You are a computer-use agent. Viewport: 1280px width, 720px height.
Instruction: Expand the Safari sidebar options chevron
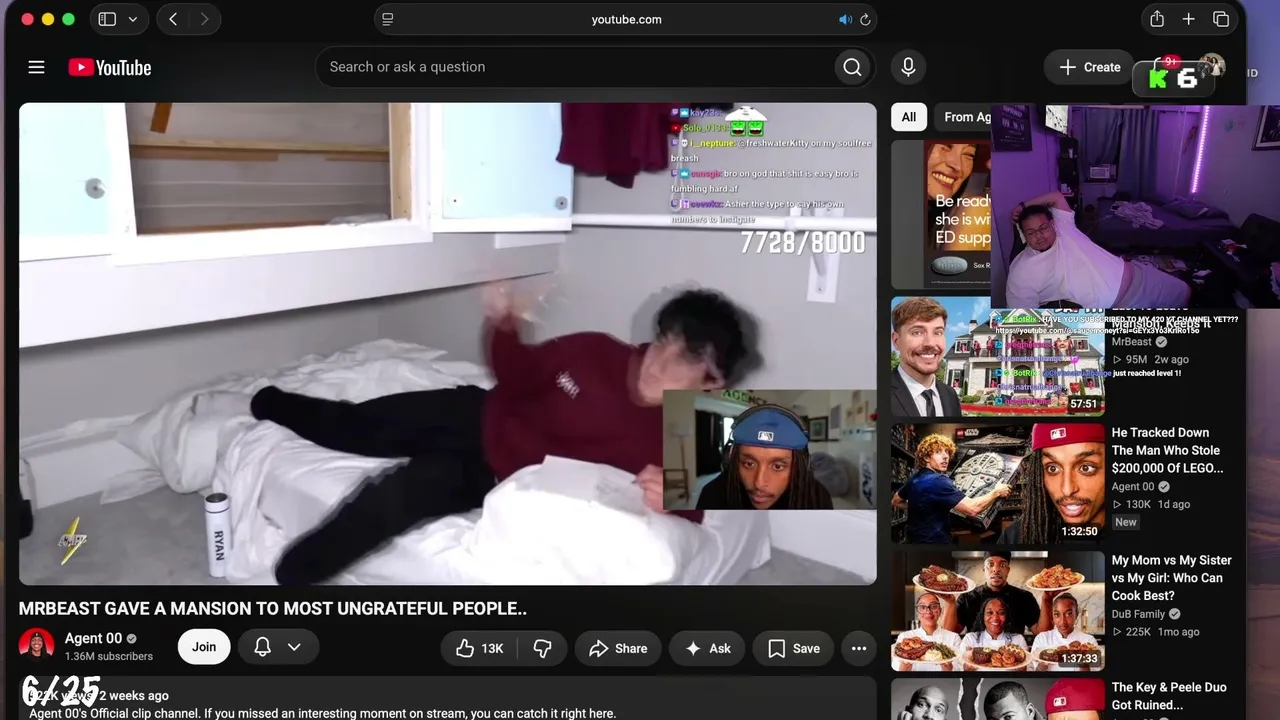pyautogui.click(x=132, y=19)
